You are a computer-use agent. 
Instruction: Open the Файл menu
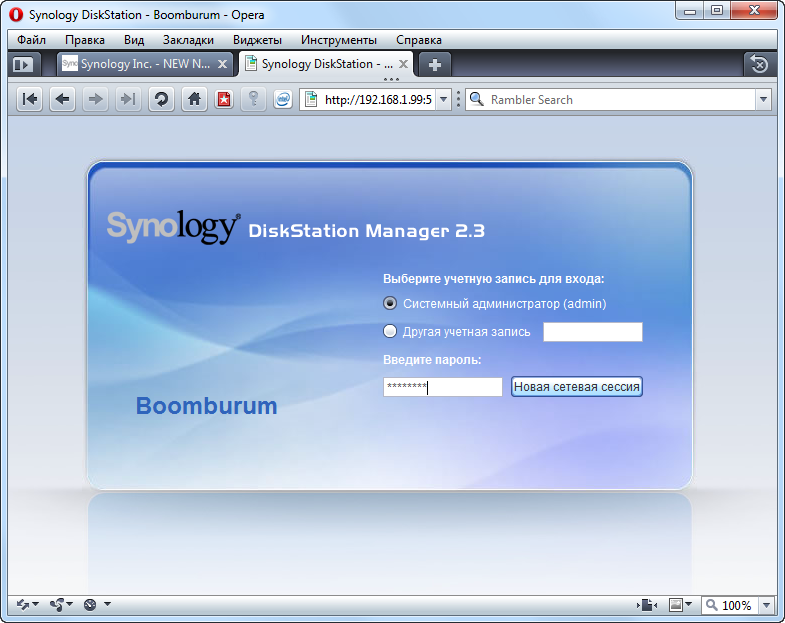tap(31, 40)
